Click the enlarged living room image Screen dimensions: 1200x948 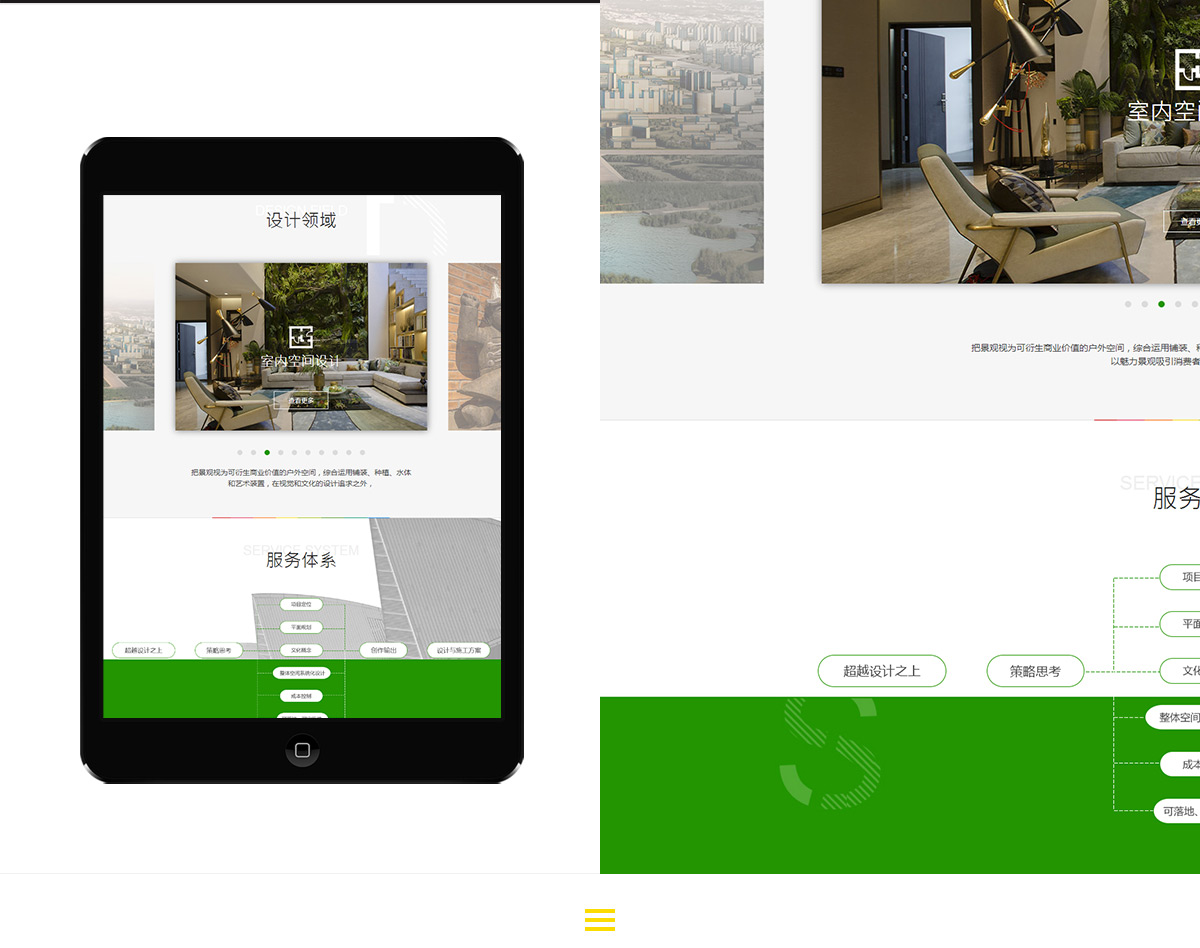tap(1011, 141)
